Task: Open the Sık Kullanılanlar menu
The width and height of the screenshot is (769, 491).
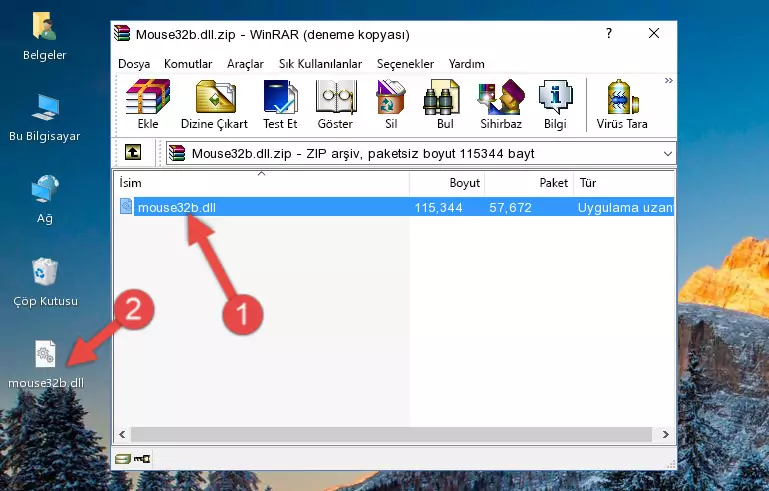Action: point(320,64)
